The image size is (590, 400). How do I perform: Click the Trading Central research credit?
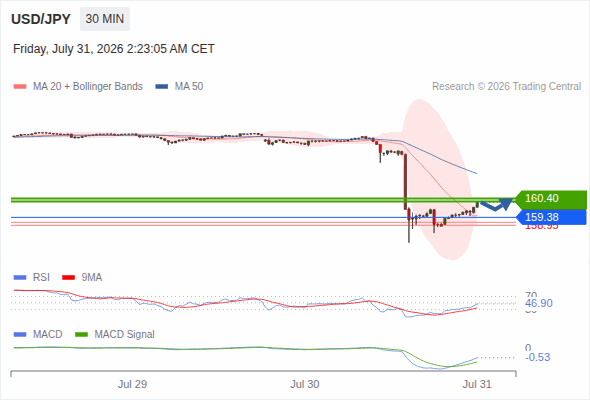[506, 87]
